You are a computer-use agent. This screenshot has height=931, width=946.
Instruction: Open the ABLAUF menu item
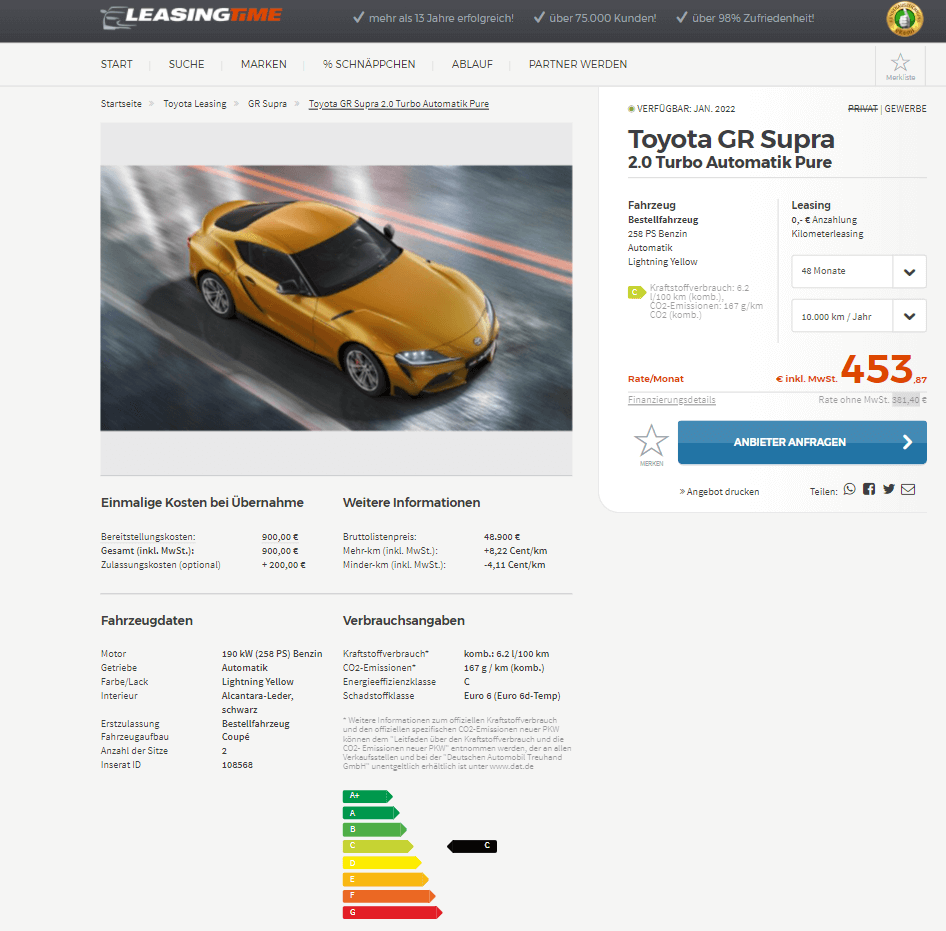(472, 64)
